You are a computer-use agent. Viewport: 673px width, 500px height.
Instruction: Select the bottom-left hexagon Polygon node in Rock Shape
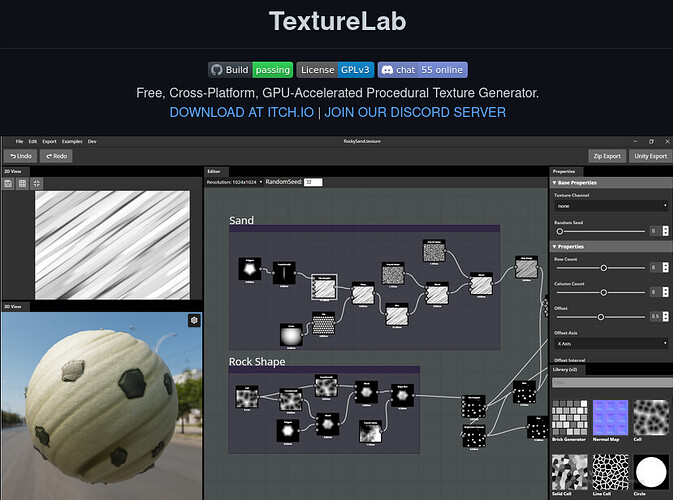click(288, 431)
